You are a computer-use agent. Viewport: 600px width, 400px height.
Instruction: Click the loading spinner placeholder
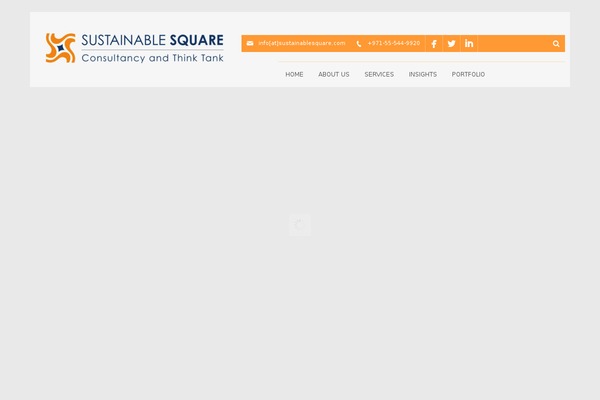click(300, 225)
